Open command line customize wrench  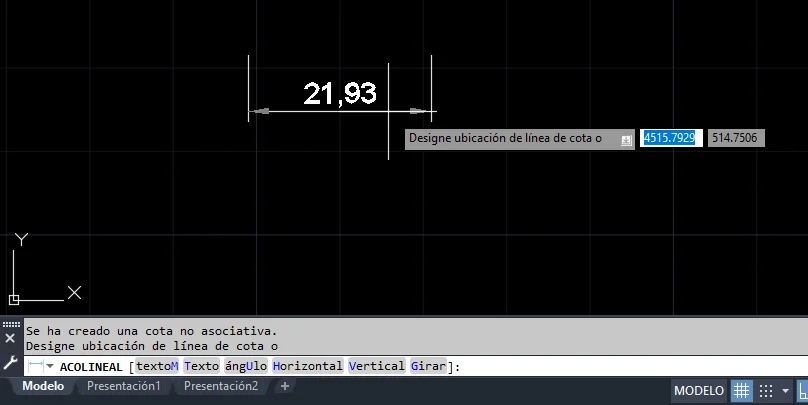10,363
